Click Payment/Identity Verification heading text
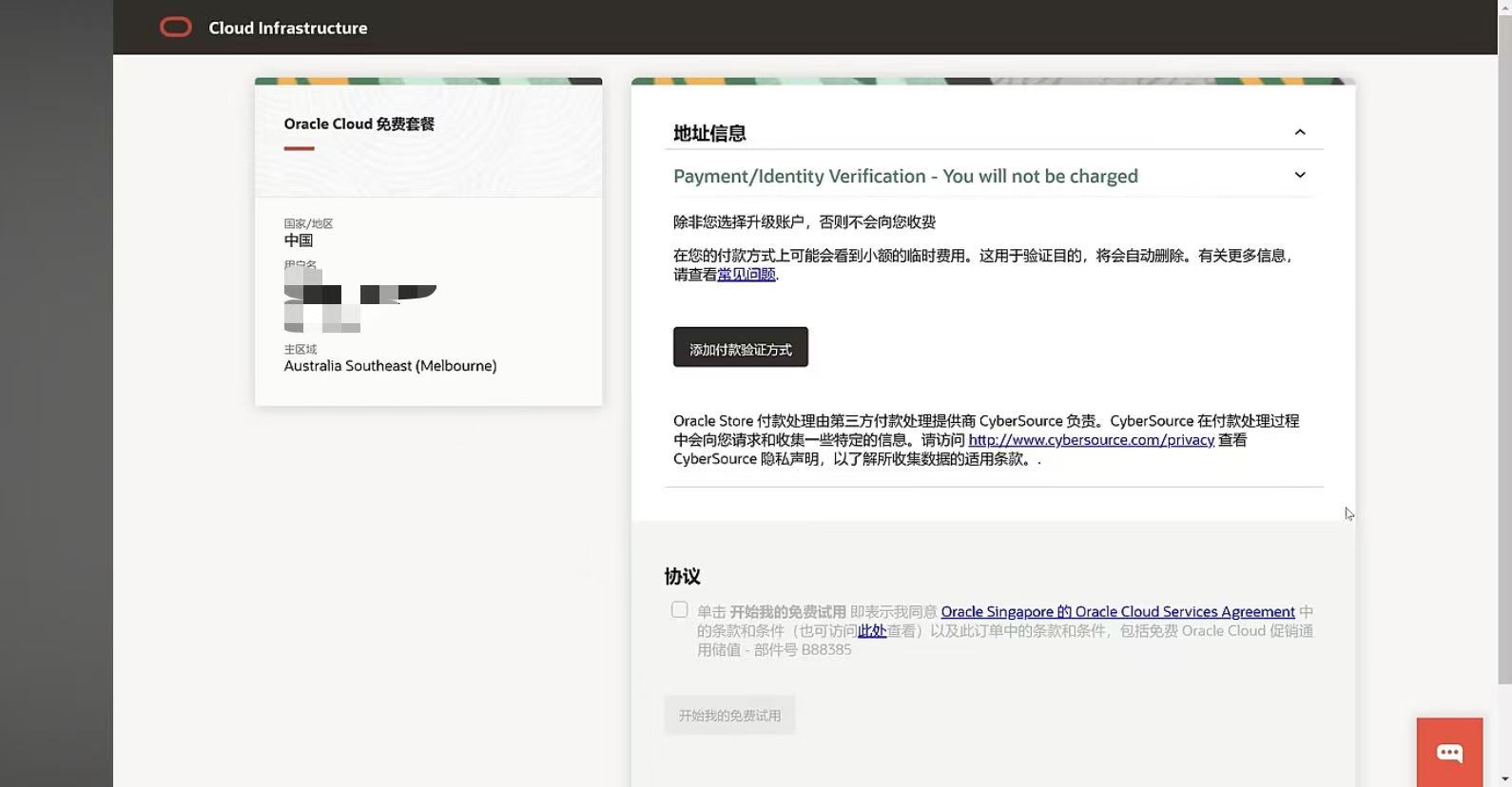Screen dimensions: 1512x787 (905, 176)
